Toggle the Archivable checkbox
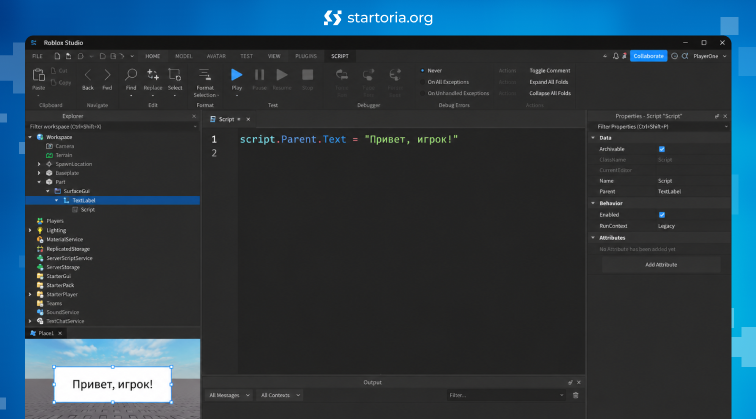This screenshot has width=756, height=419. click(662, 149)
